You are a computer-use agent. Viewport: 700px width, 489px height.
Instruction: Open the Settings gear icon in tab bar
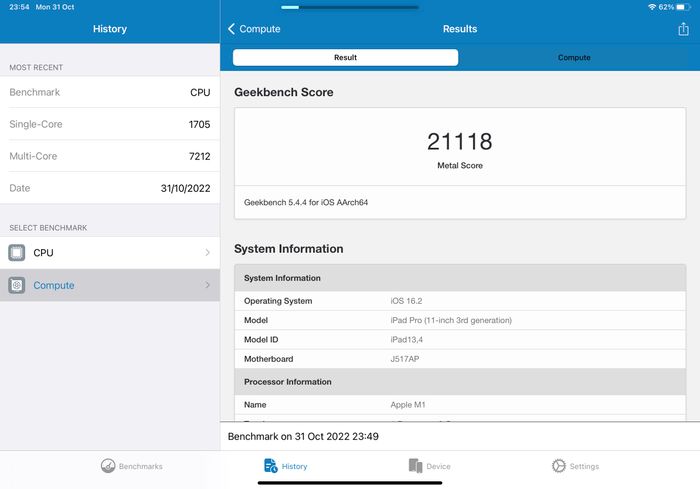558,466
